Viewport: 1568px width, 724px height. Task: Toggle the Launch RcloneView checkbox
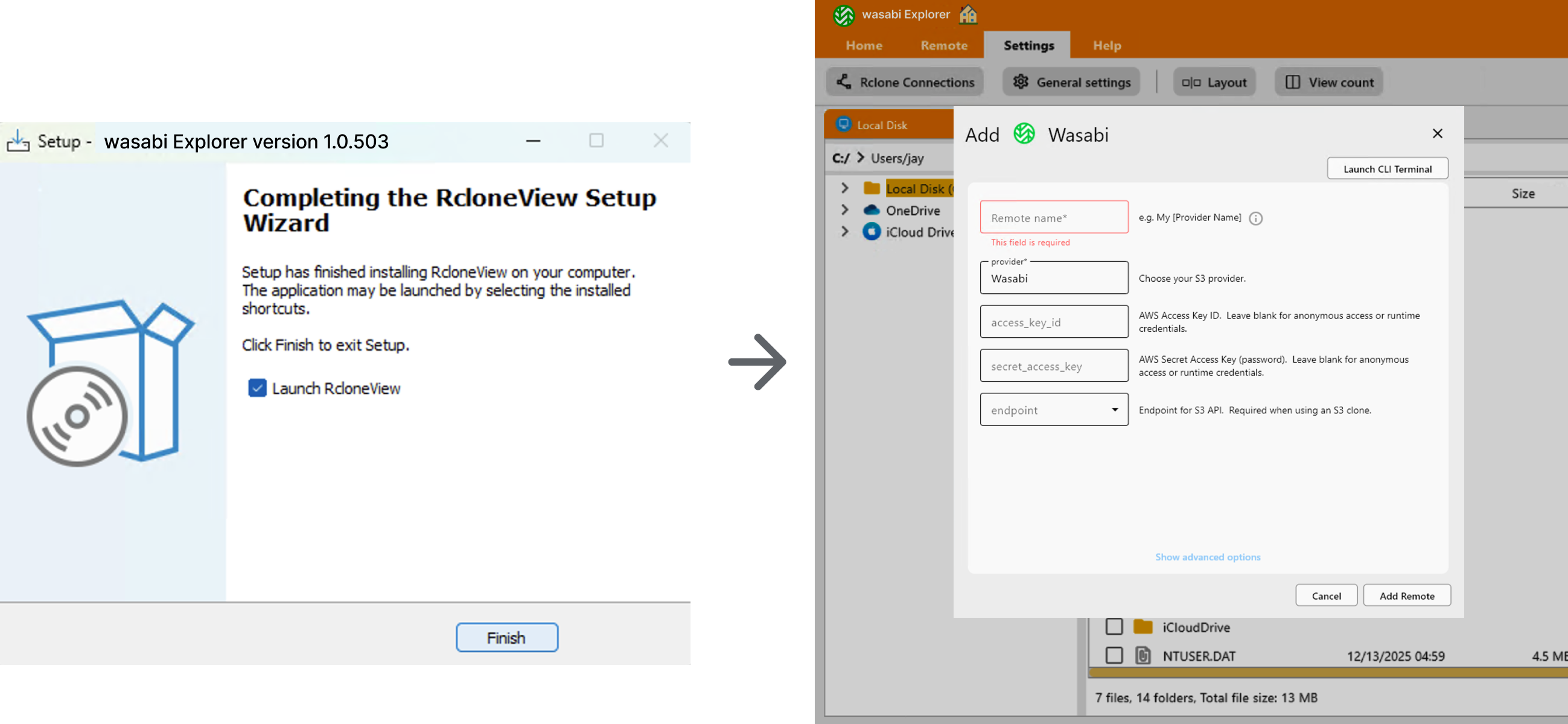tap(258, 388)
